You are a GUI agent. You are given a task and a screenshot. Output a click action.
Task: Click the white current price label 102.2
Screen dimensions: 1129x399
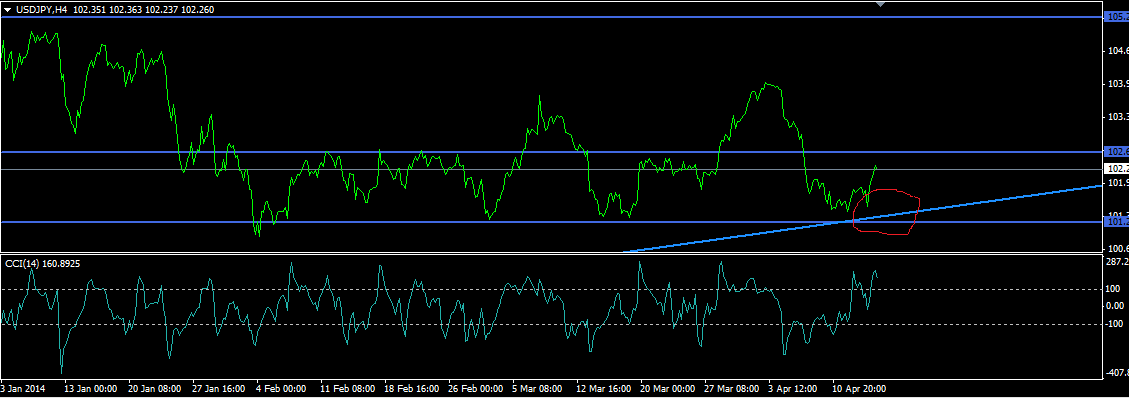(x=1116, y=169)
